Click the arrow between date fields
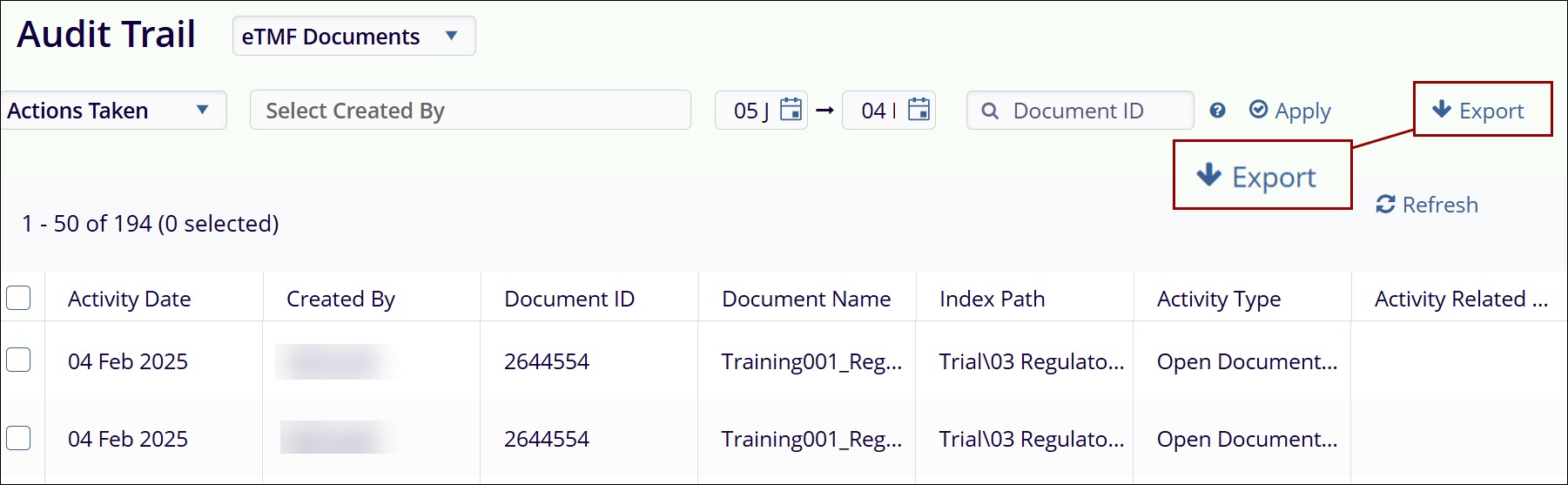1568x485 pixels. (x=824, y=111)
